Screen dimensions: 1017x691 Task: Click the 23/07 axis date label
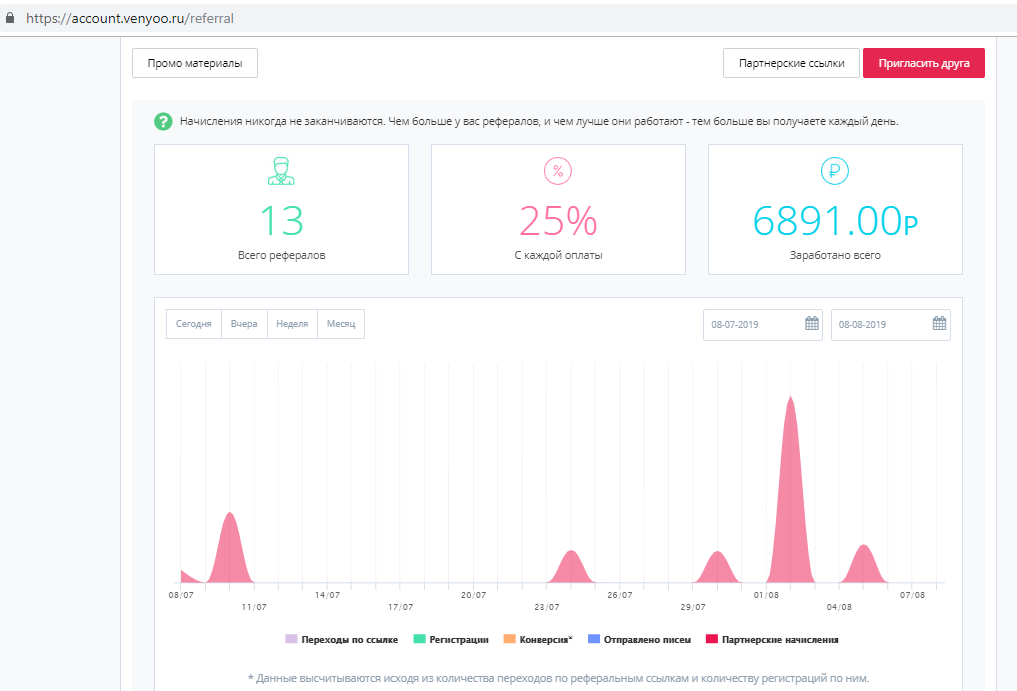point(547,607)
